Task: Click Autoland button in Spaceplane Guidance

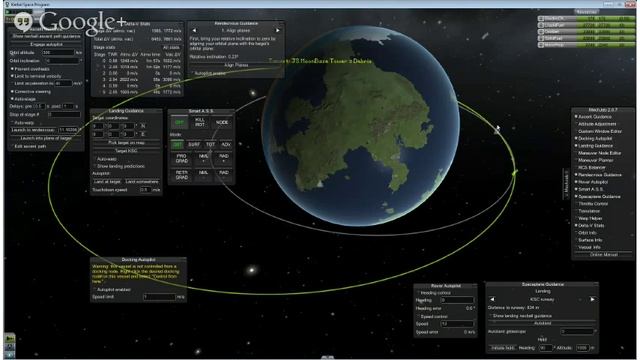Action: click(x=542, y=323)
